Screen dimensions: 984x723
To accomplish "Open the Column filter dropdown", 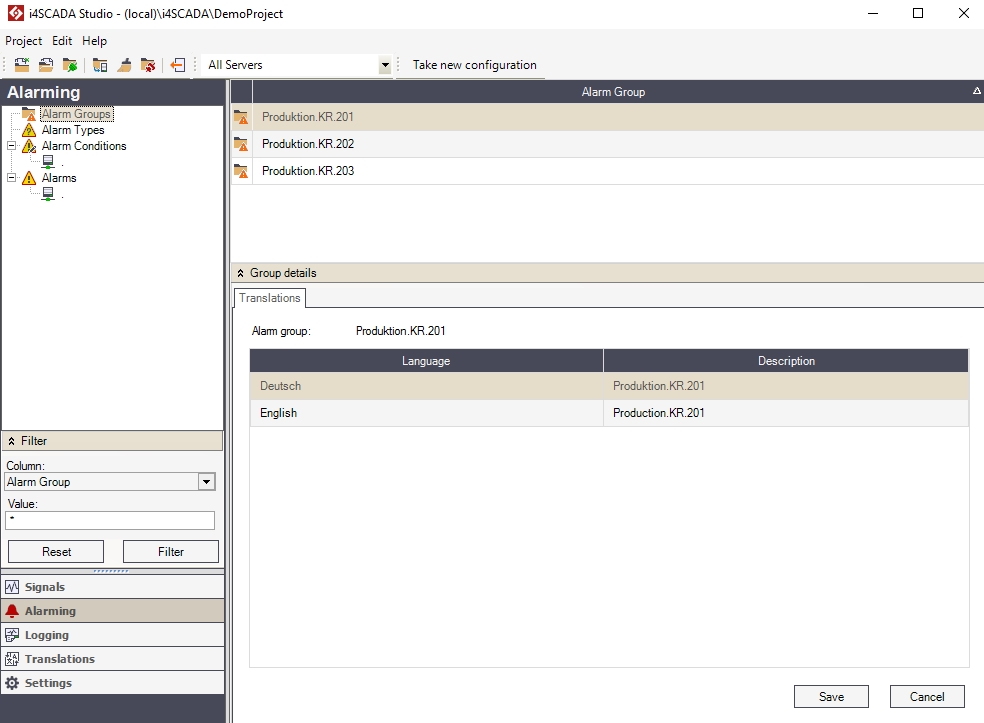I will (206, 482).
